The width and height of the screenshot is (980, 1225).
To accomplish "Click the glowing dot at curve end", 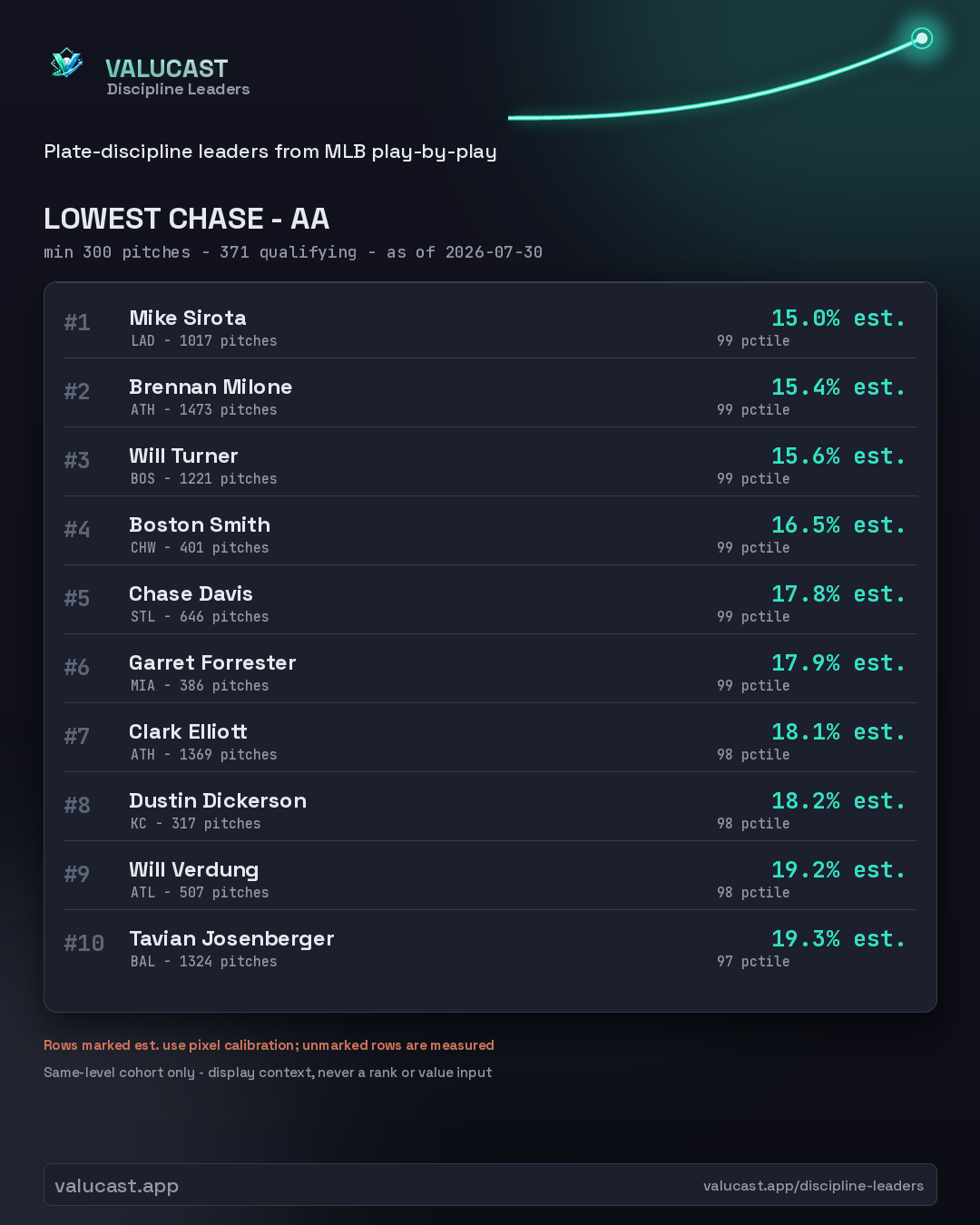I will tap(922, 38).
